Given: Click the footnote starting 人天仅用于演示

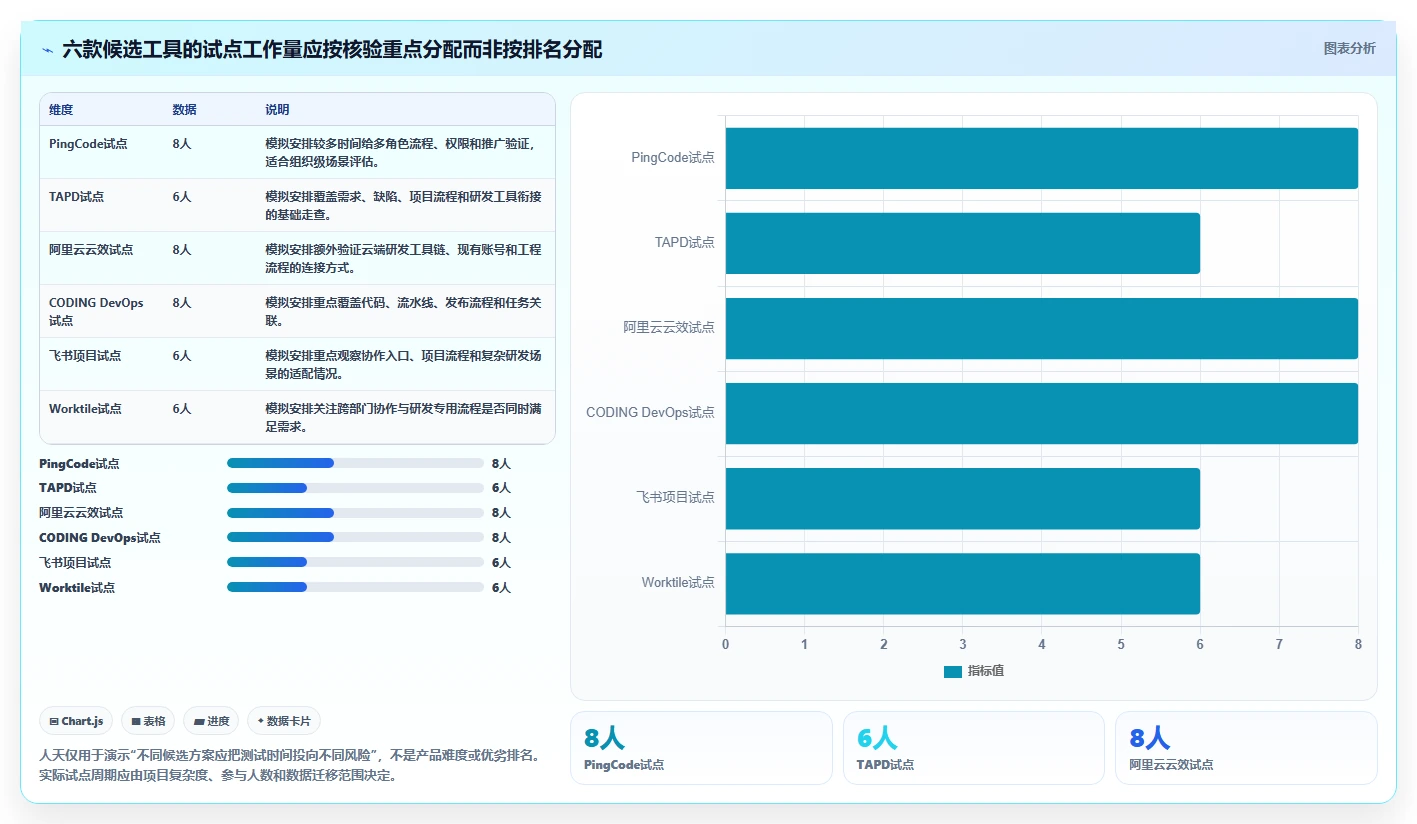Looking at the screenshot, I should 292,765.
